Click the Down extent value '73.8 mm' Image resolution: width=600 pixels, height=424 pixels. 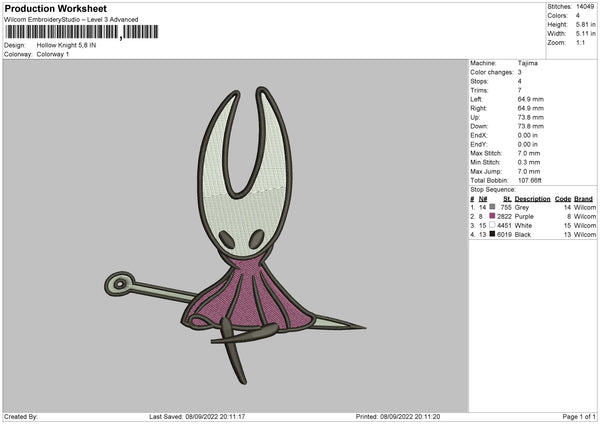[x=531, y=126]
